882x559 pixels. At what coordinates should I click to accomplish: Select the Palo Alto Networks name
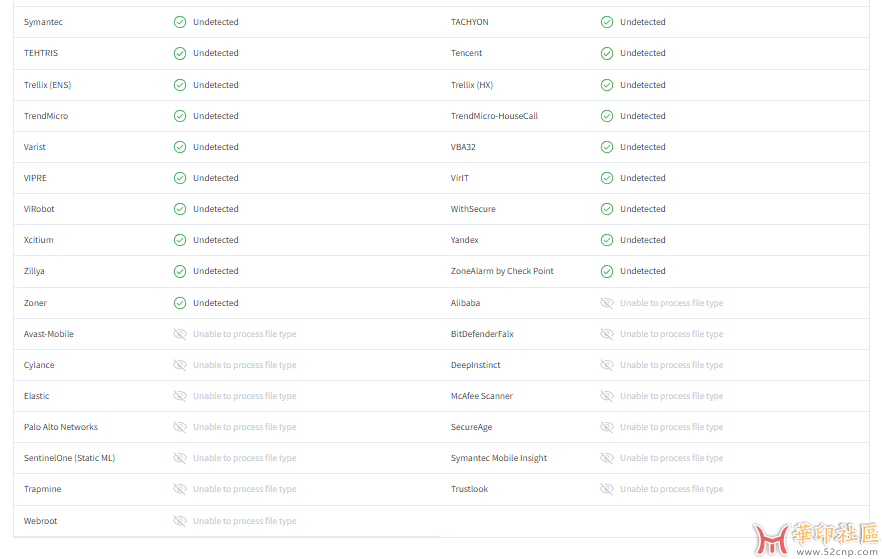click(61, 427)
